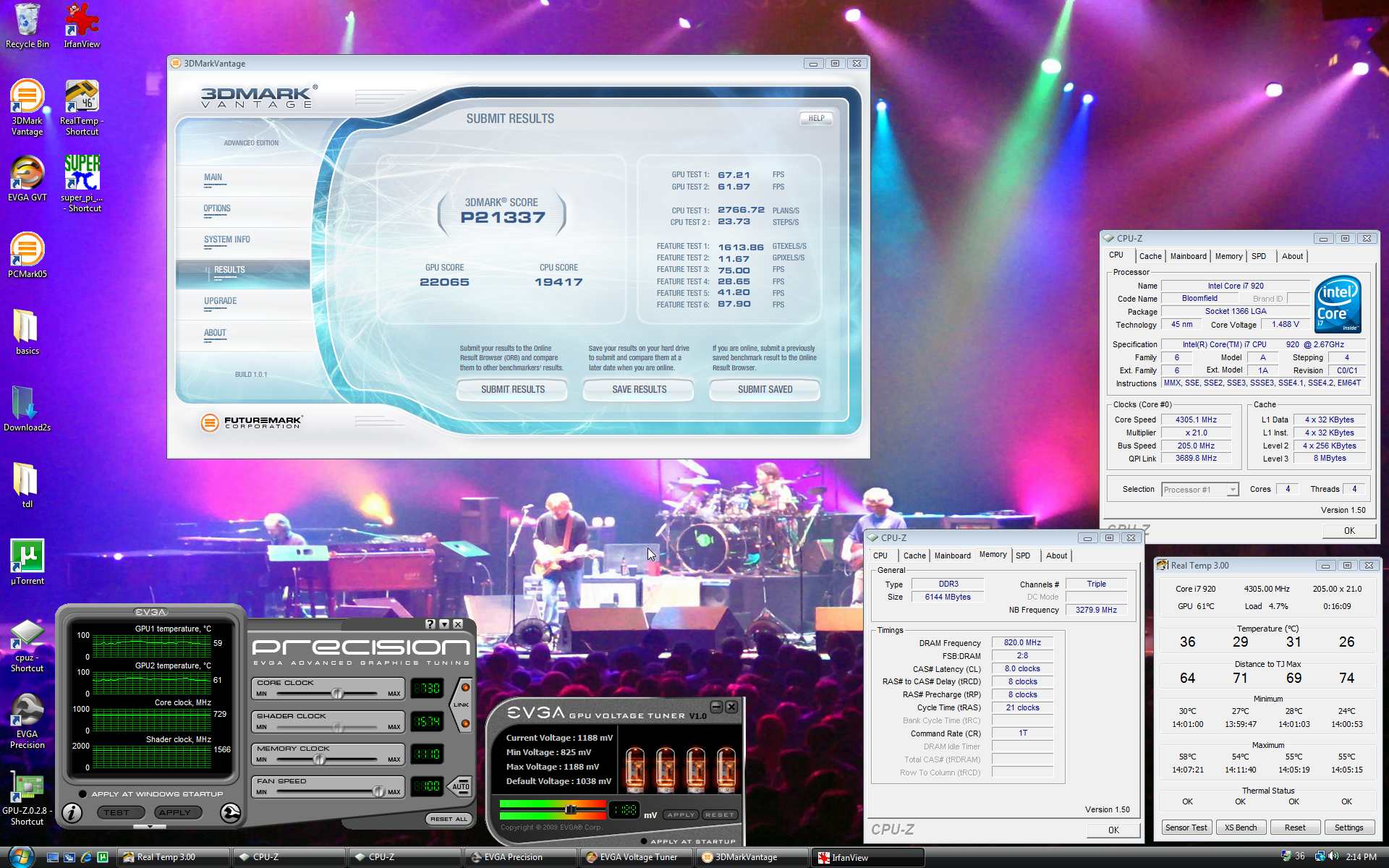Toggle the fan speed AUTO button

coord(461,786)
